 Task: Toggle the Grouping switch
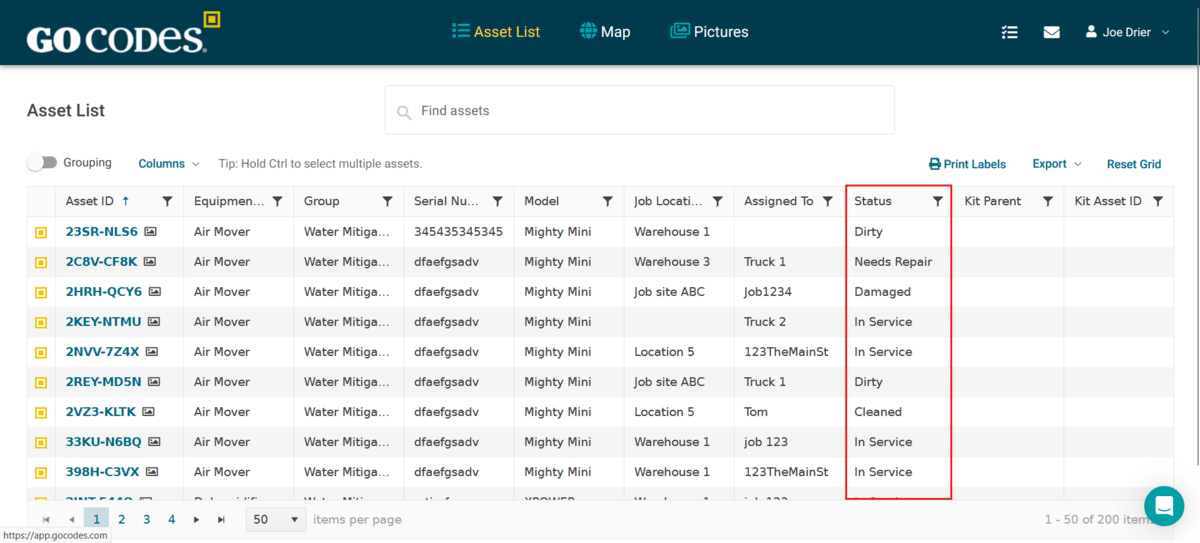coord(42,163)
